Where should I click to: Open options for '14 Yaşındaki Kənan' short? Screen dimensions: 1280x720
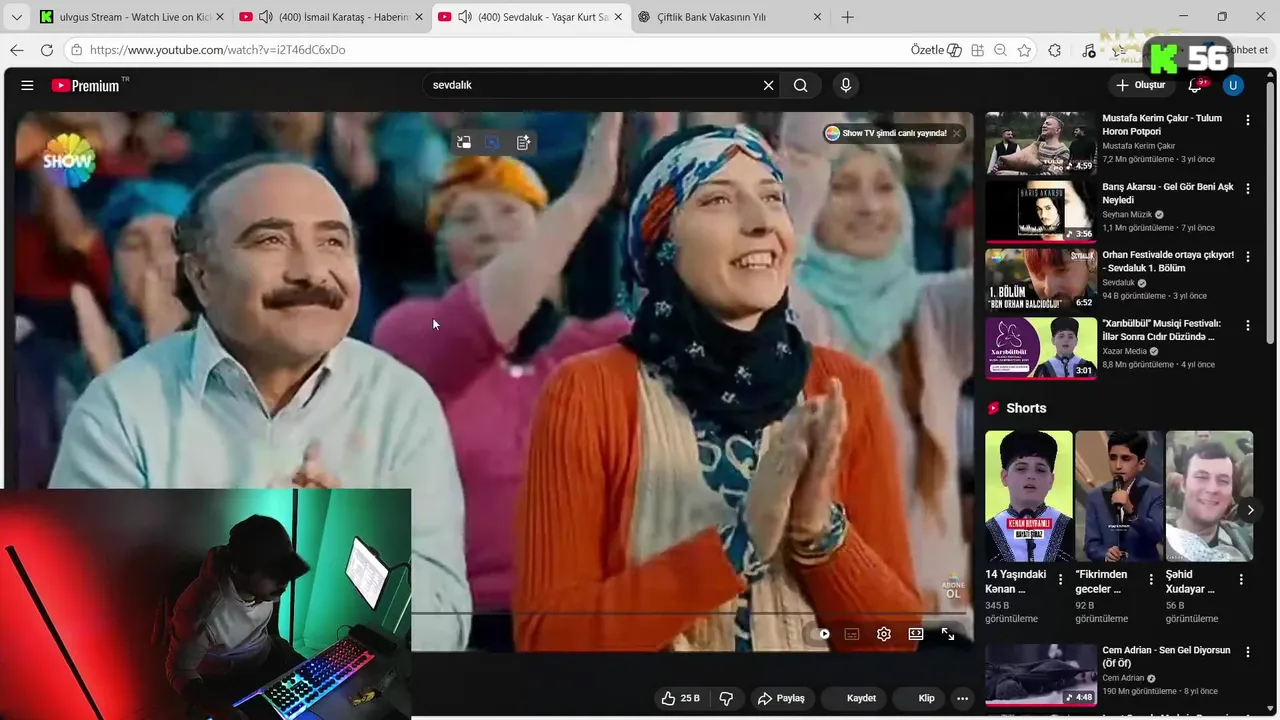[x=1060, y=579]
